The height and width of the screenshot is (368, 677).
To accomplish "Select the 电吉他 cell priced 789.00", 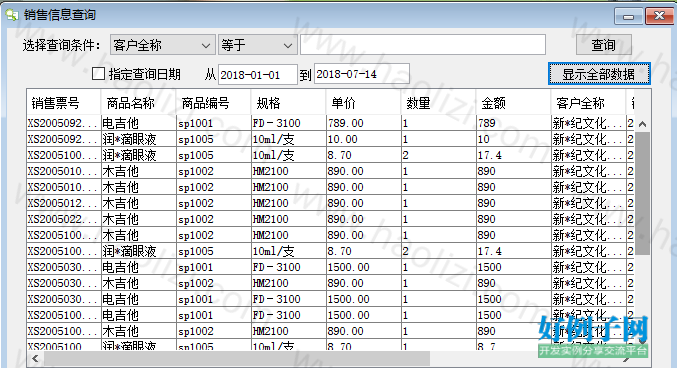I will [x=138, y=124].
